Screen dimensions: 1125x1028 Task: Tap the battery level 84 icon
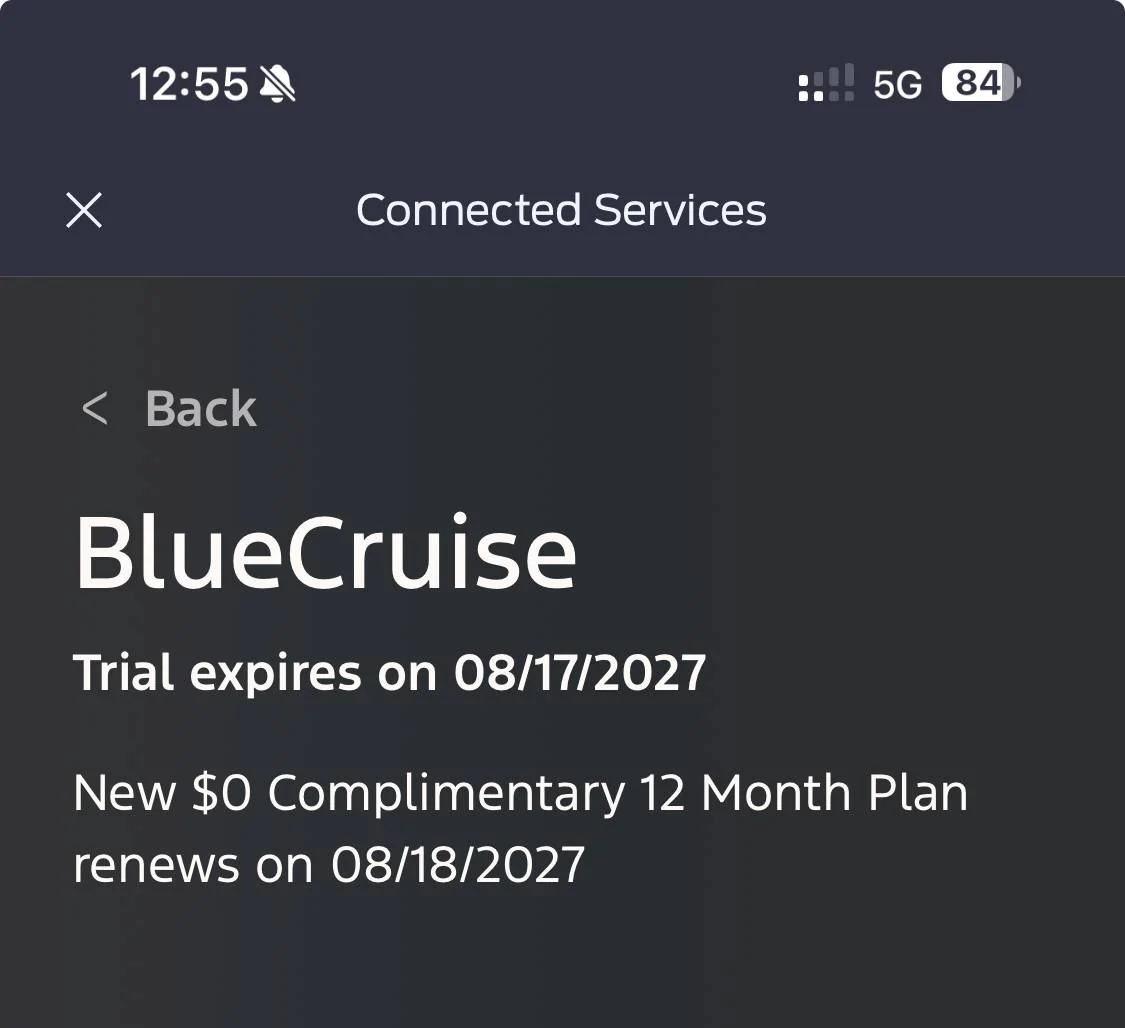tap(980, 83)
